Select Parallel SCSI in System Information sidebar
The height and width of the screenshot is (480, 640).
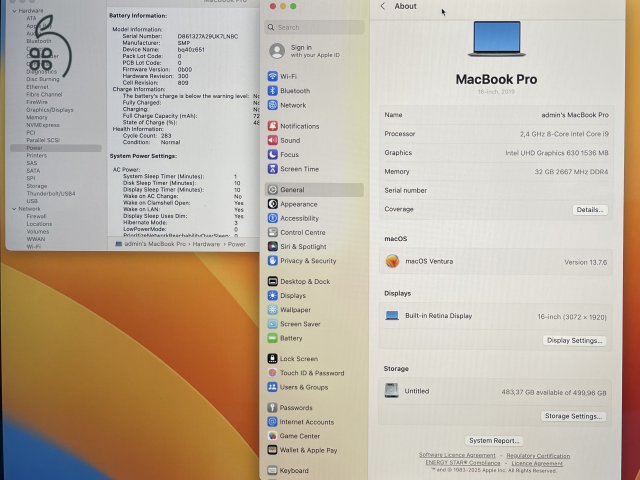click(x=43, y=140)
